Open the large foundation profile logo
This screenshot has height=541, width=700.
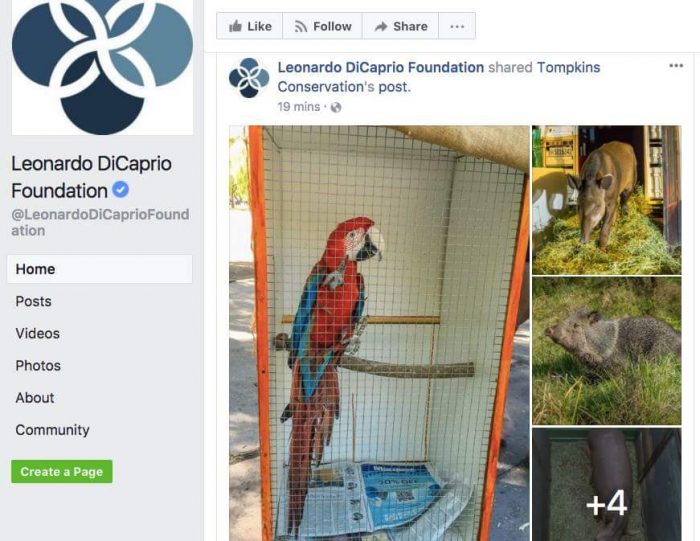pyautogui.click(x=102, y=66)
